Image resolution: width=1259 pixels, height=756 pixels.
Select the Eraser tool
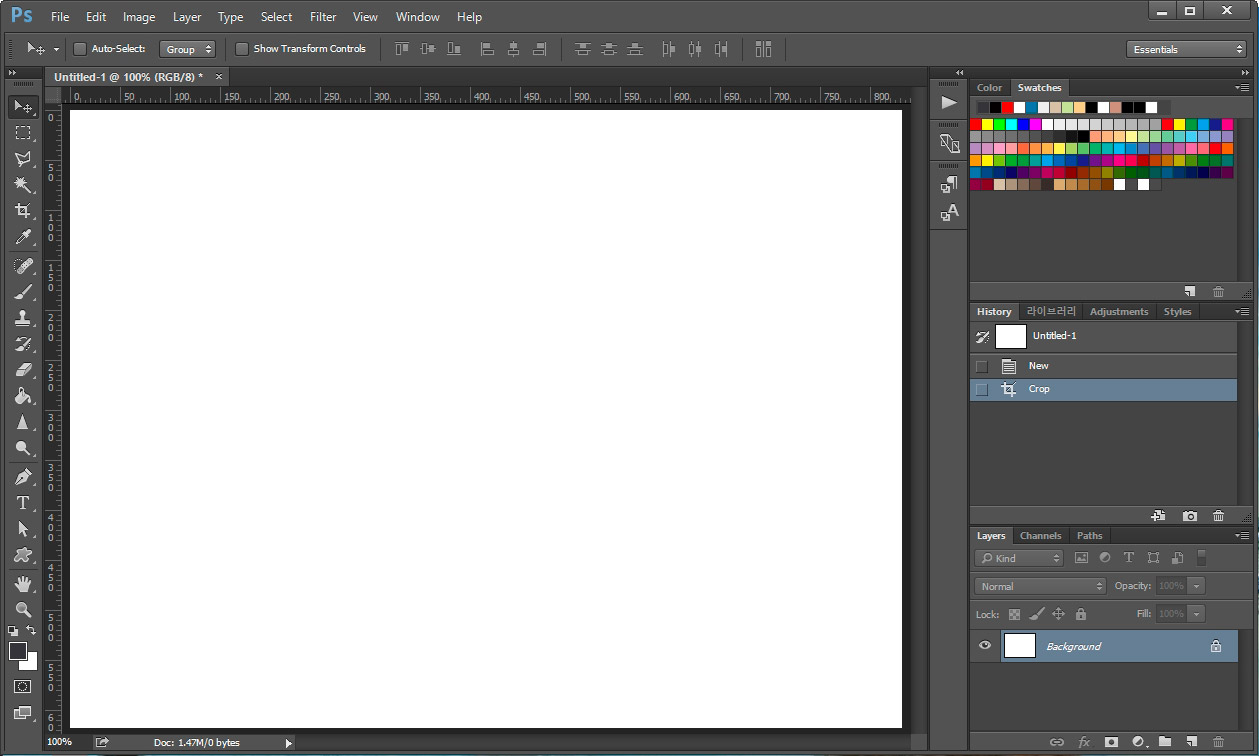(23, 370)
